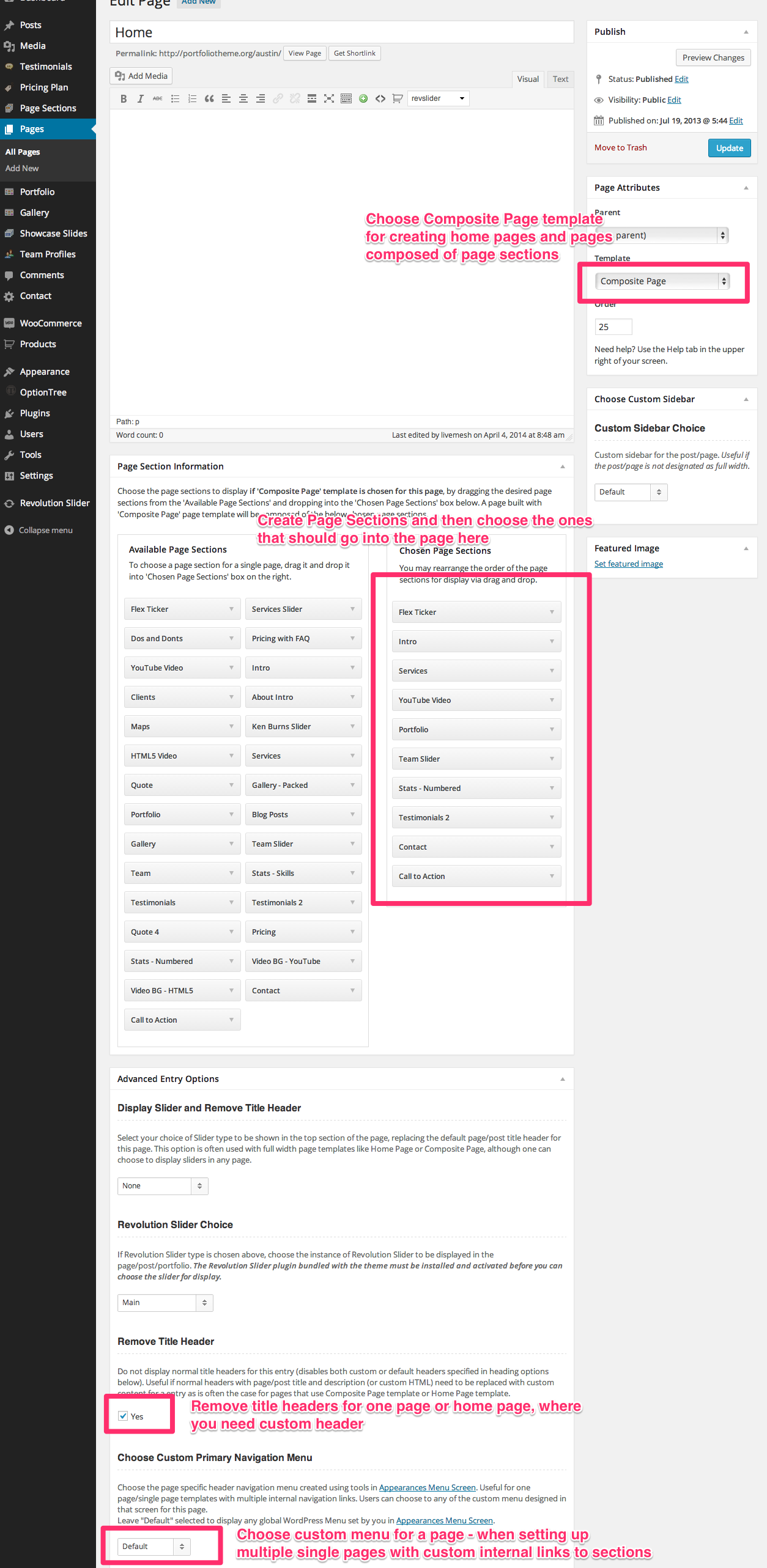This screenshot has width=767, height=1568.
Task: Align text right
Action: [261, 98]
